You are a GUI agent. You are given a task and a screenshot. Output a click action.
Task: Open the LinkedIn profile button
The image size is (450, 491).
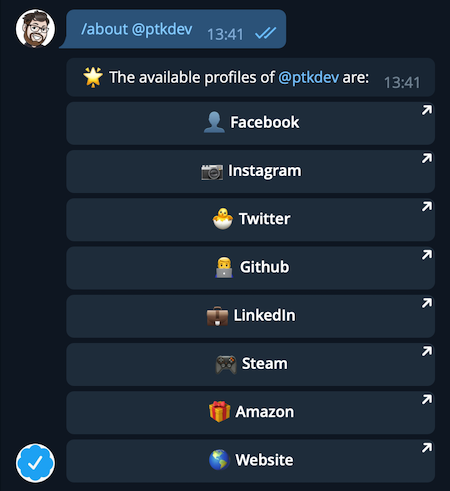click(250, 316)
